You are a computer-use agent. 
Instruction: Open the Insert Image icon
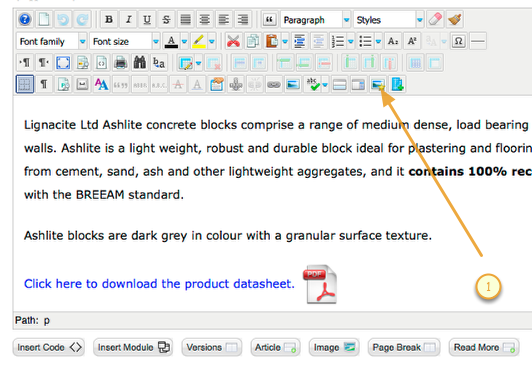[293, 84]
